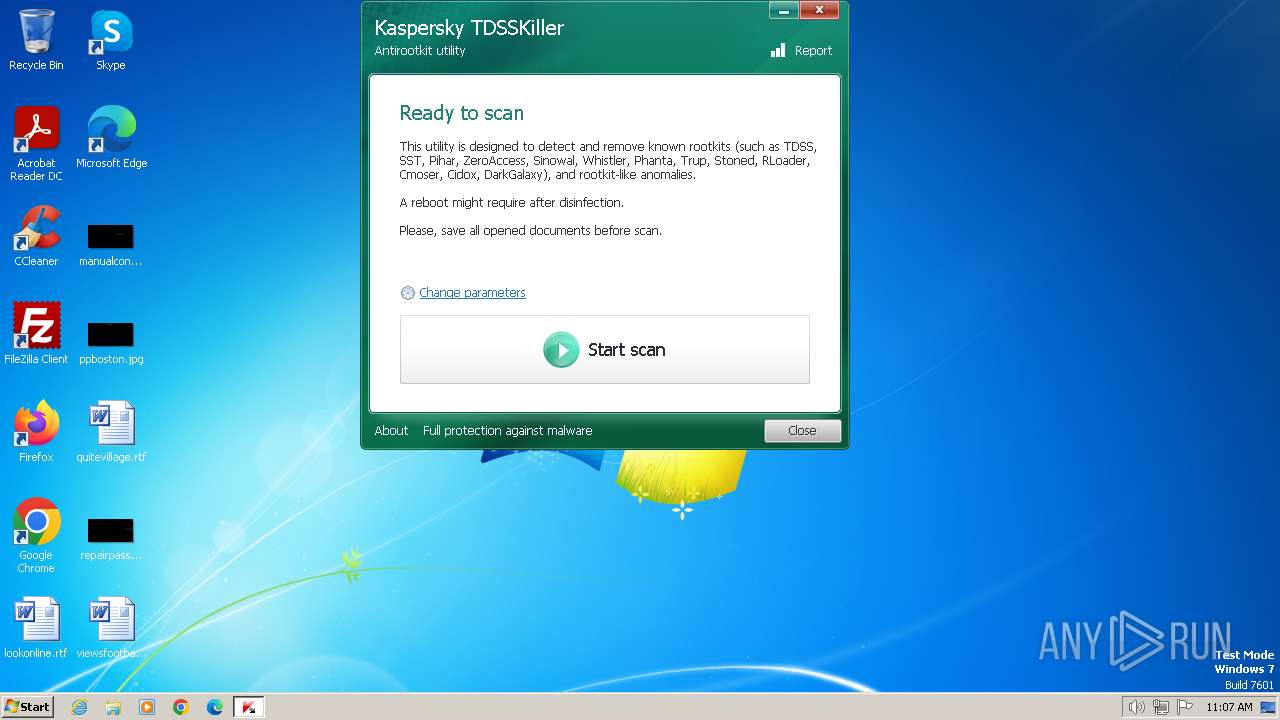Click the Close button in TDSSKiller

click(x=802, y=431)
